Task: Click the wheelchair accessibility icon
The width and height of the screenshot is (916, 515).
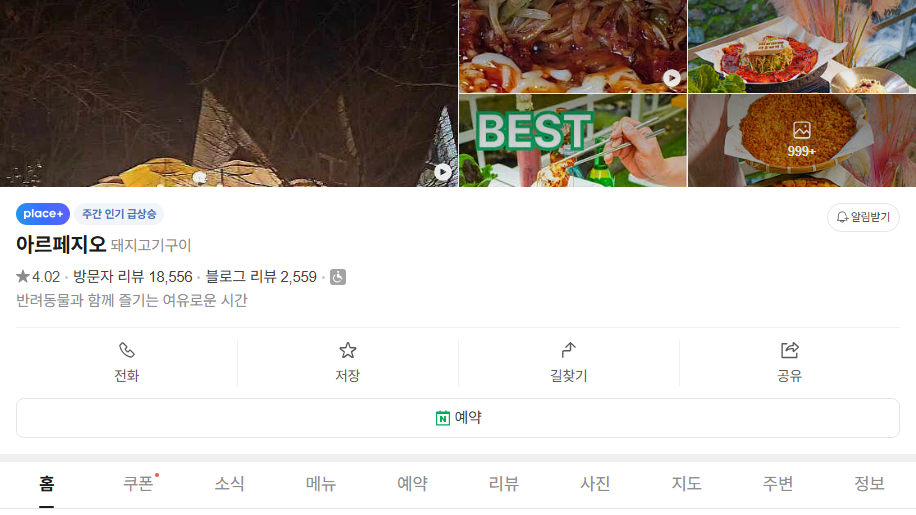Action: pos(338,277)
